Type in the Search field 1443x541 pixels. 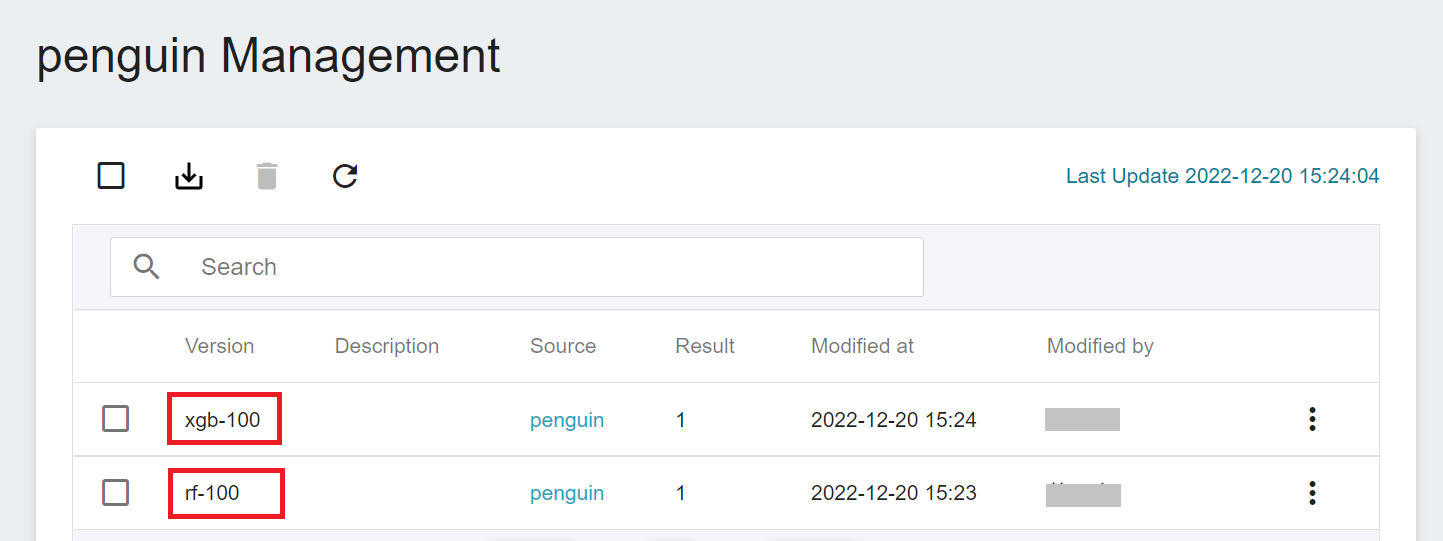pyautogui.click(x=550, y=267)
